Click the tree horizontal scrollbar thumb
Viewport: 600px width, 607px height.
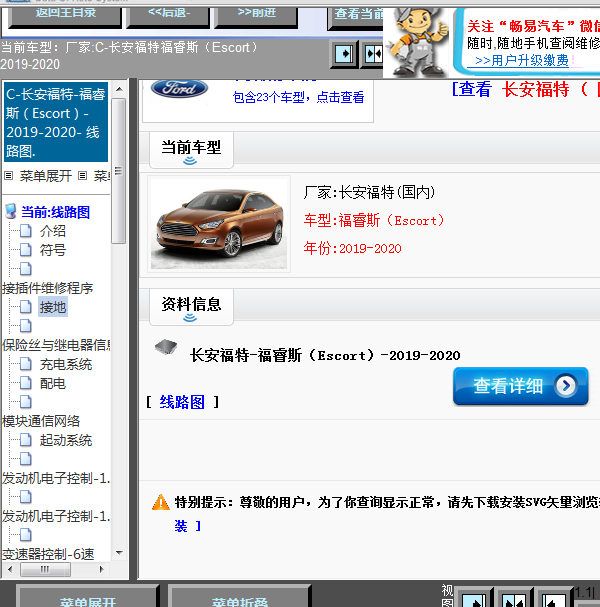(x=45, y=569)
